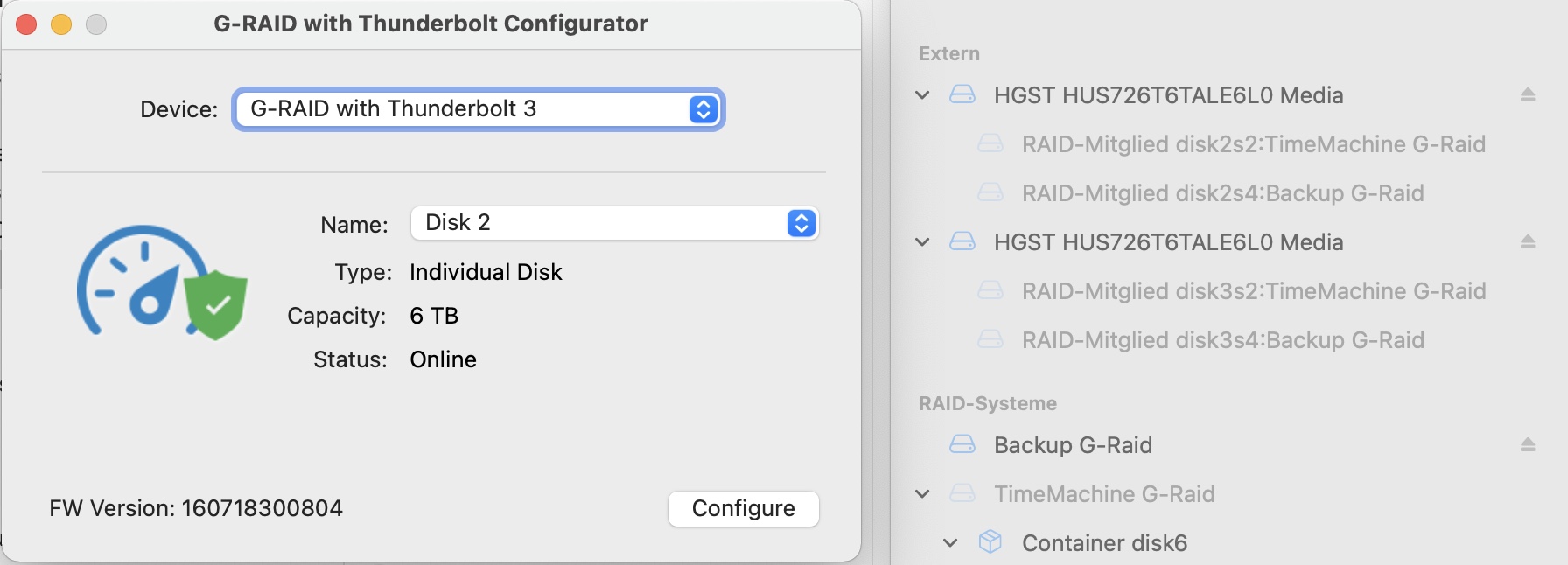Open the Name dropdown showing Disk 2
Viewport: 1568px width, 565px height.
tap(614, 223)
